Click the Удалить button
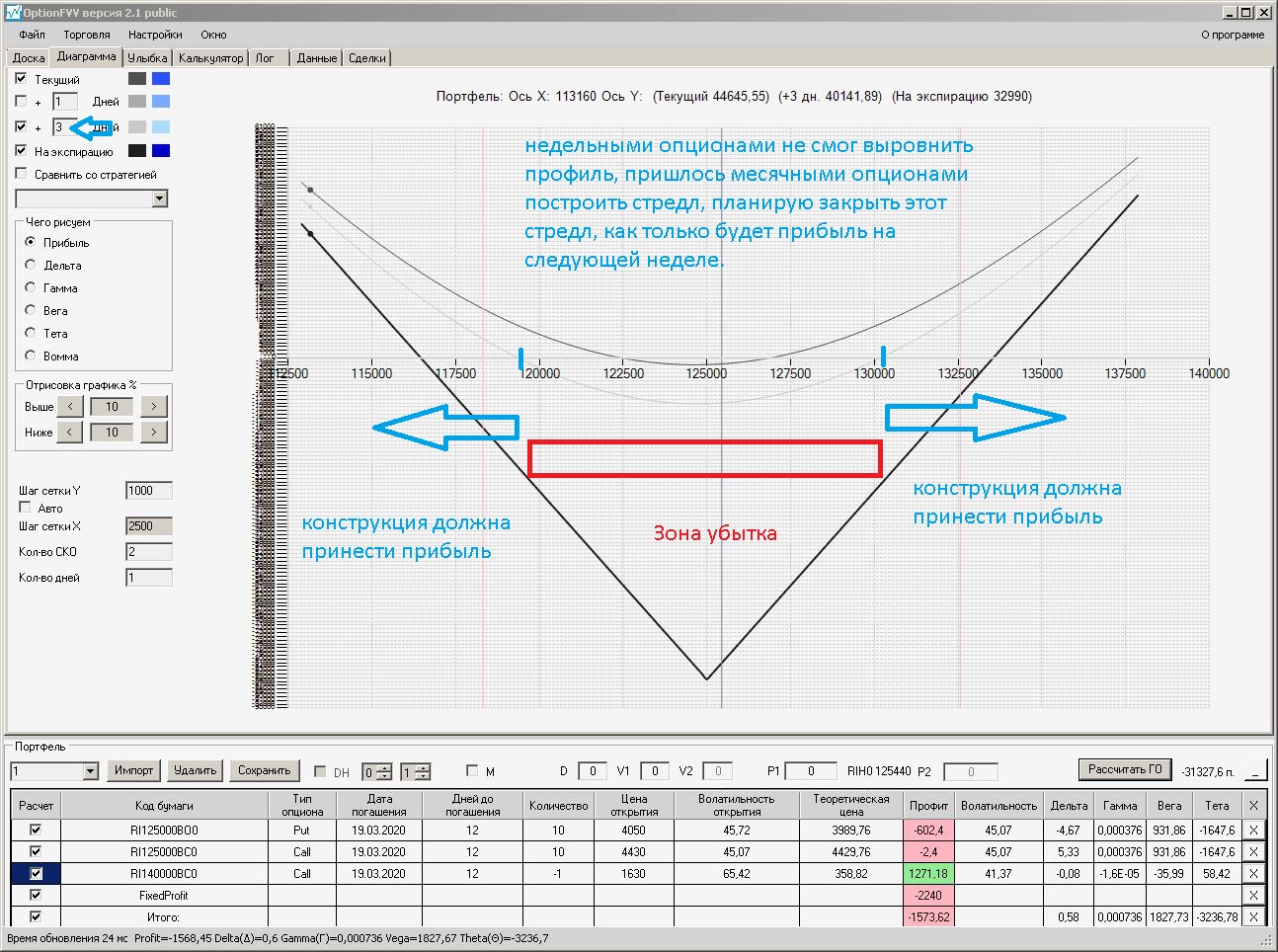Viewport: 1278px width, 952px height. (x=195, y=770)
